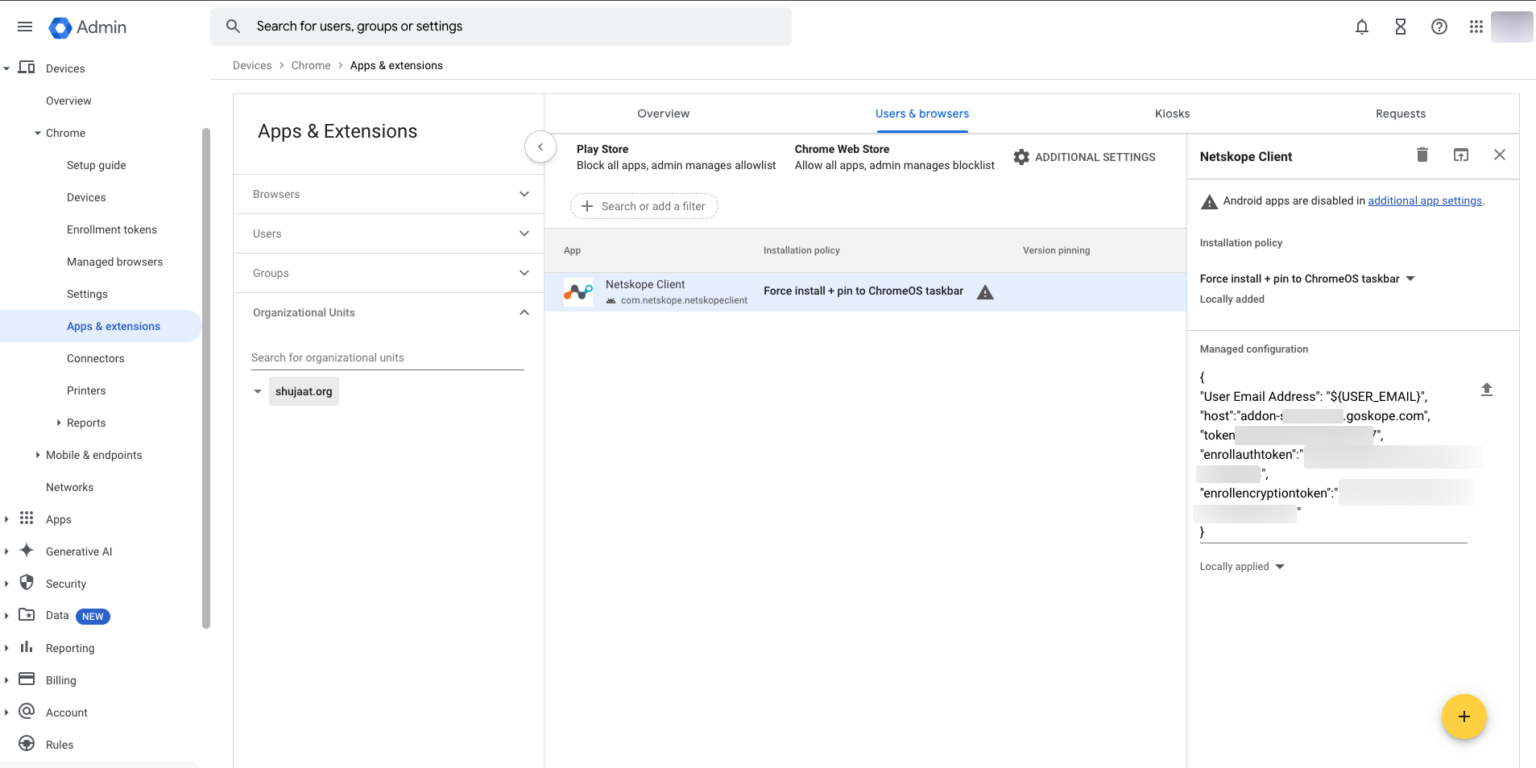Open the help question mark icon
The width and height of the screenshot is (1536, 768).
click(x=1438, y=27)
